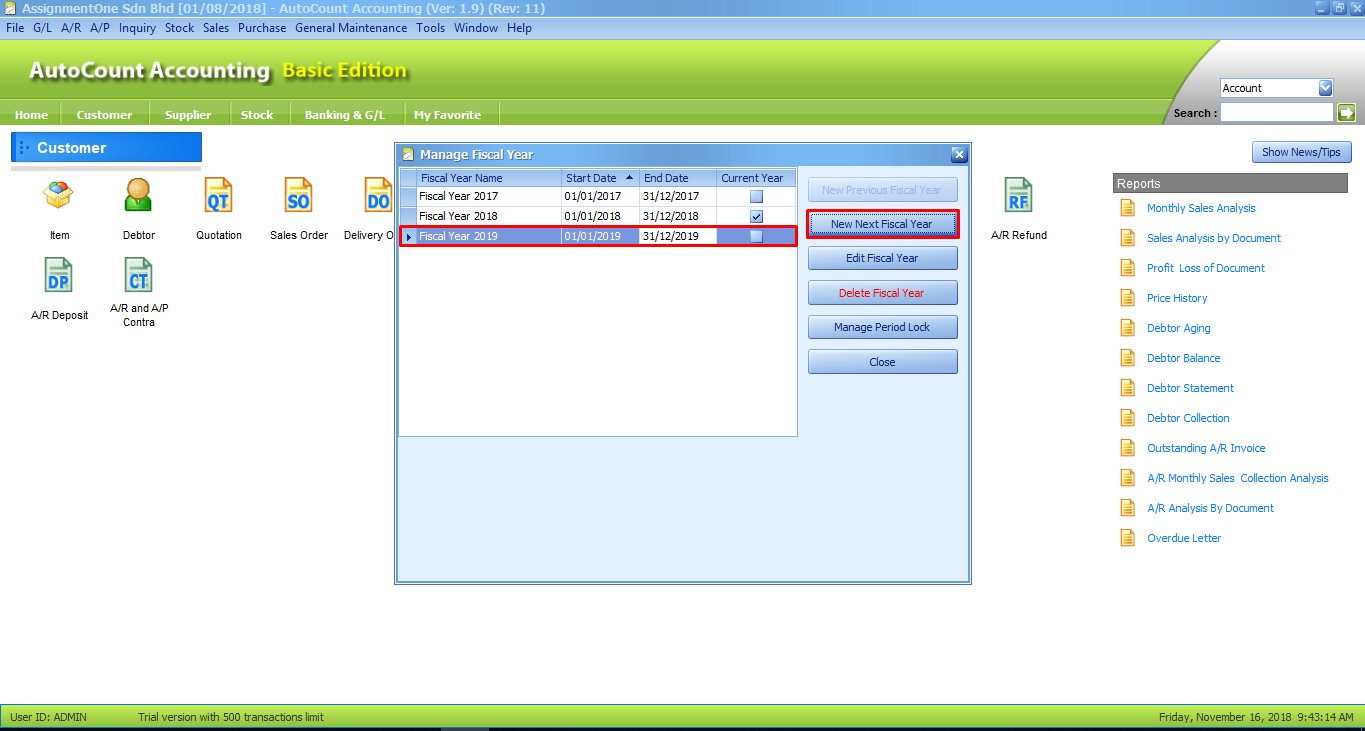Click the Close button in the dialog
The image size is (1365, 731).
click(x=882, y=362)
